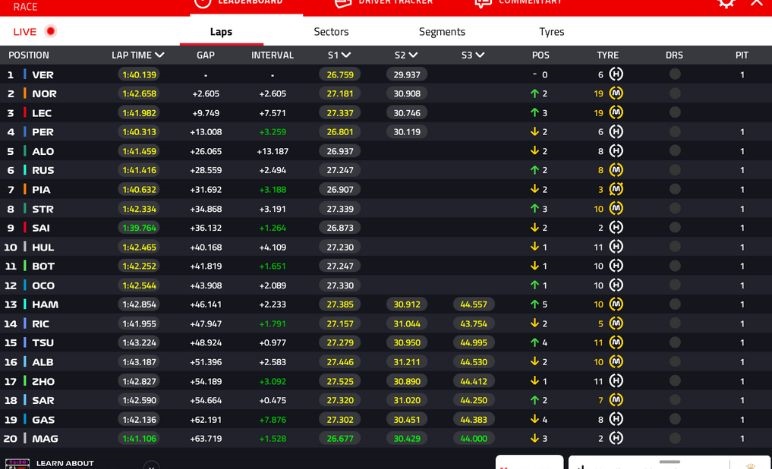Click the Learn About link
The image size is (772, 469).
(65, 463)
